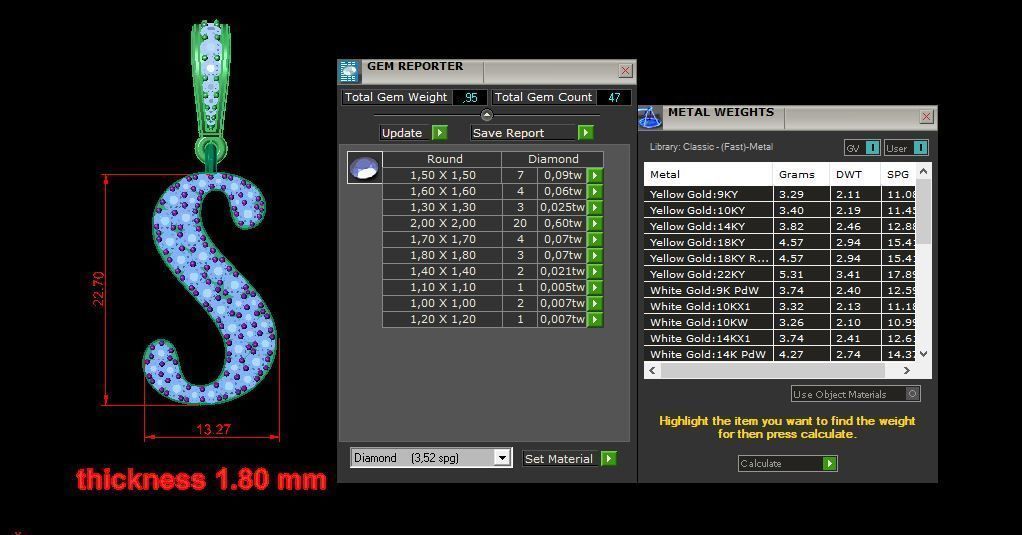
Task: Open the Diamond (3,52 spg) material dropdown
Action: (502, 457)
